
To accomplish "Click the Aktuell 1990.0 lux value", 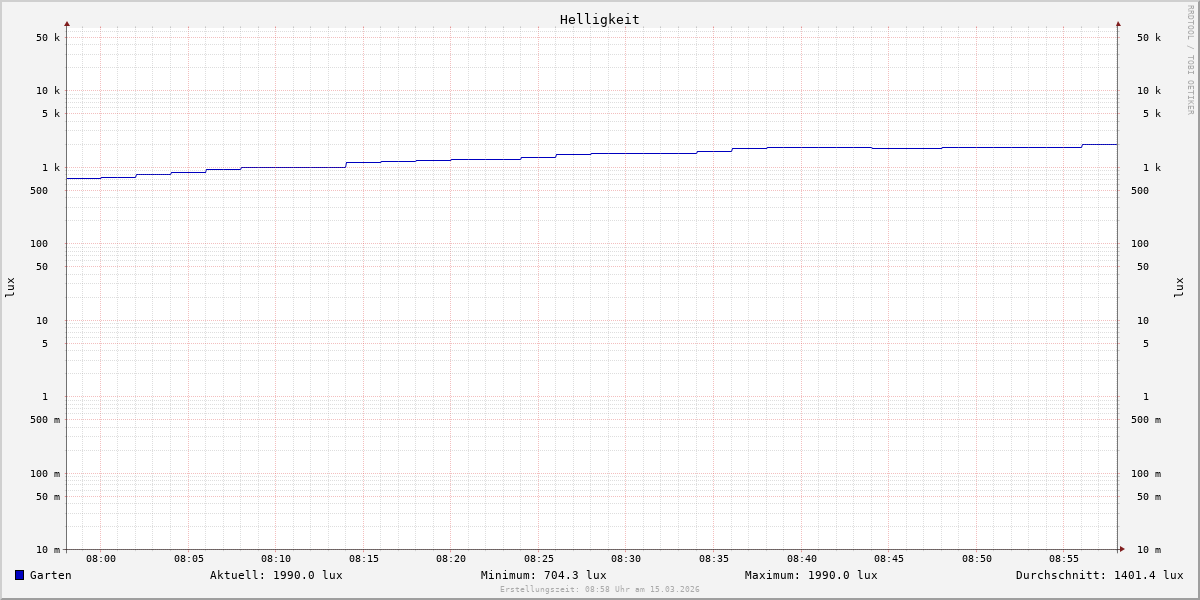I will 276,575.
